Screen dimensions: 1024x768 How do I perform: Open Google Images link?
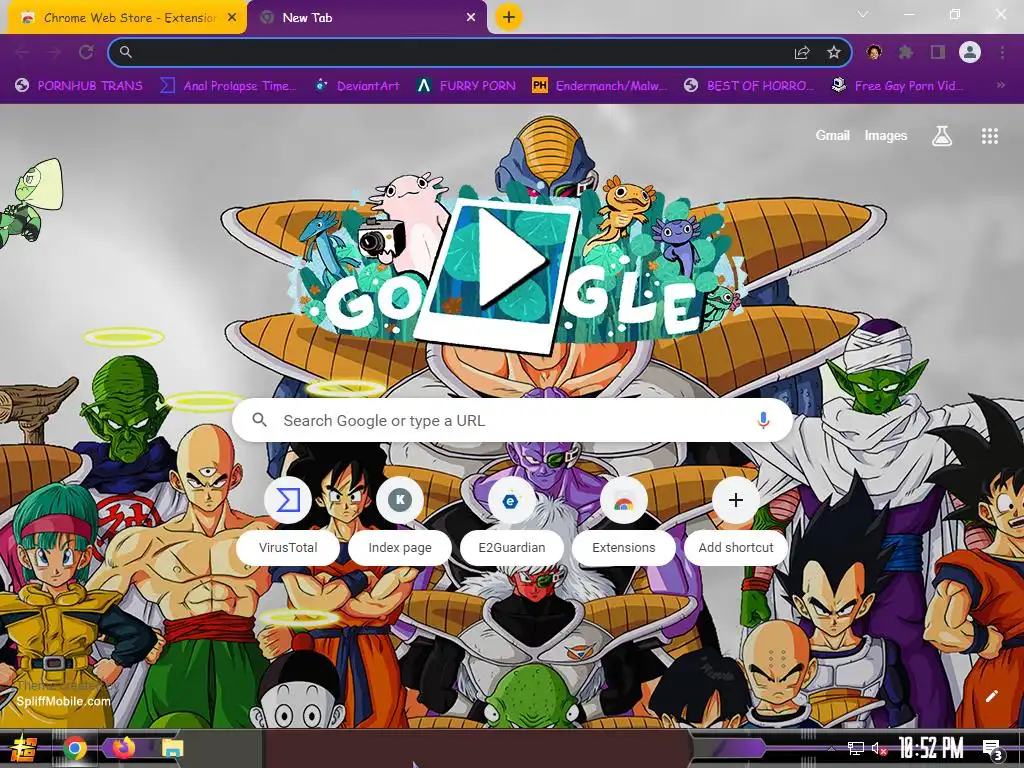click(x=886, y=135)
